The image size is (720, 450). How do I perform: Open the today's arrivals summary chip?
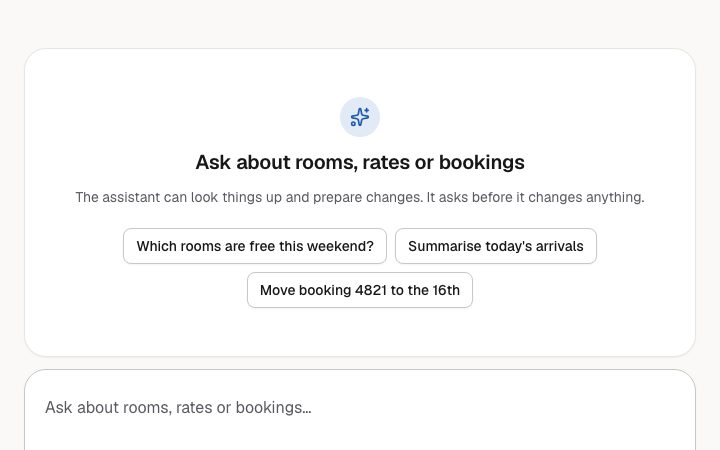[x=496, y=246]
